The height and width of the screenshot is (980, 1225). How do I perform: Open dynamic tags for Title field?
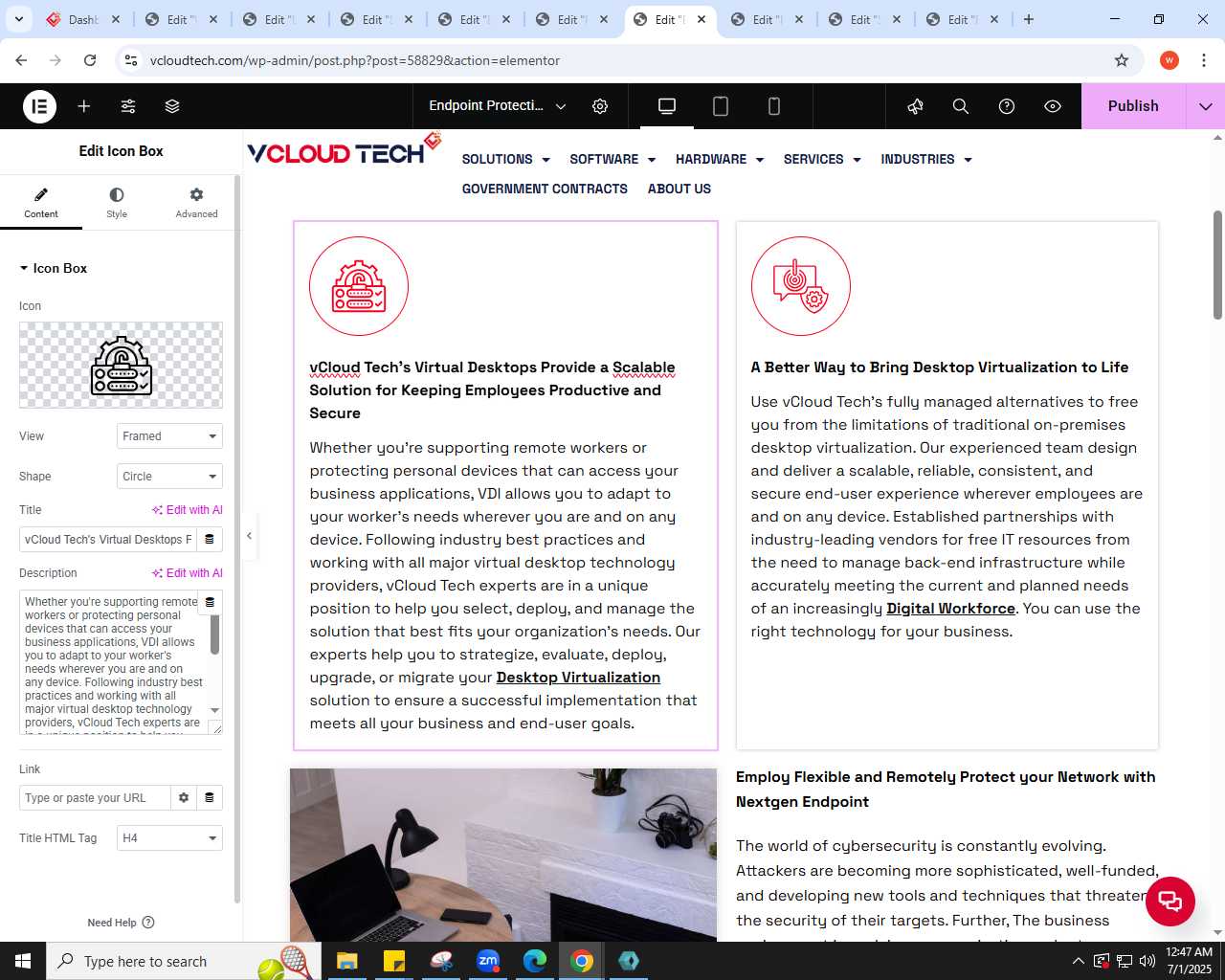point(210,540)
